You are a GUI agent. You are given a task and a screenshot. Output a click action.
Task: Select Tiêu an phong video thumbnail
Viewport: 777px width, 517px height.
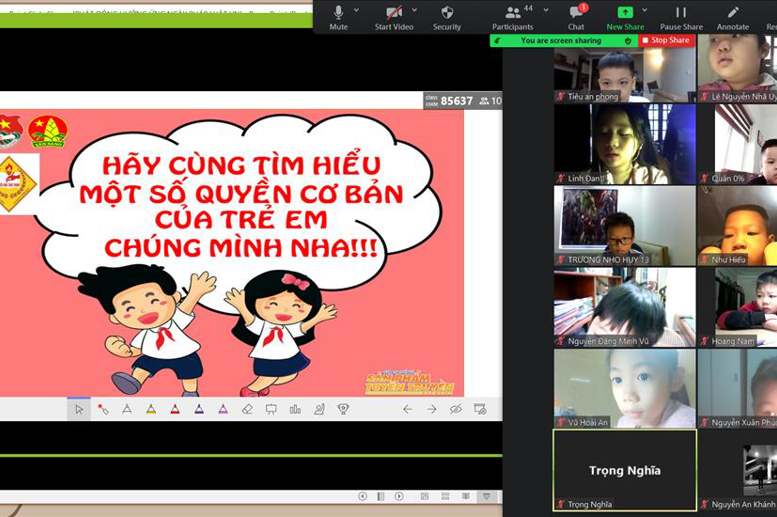point(624,75)
